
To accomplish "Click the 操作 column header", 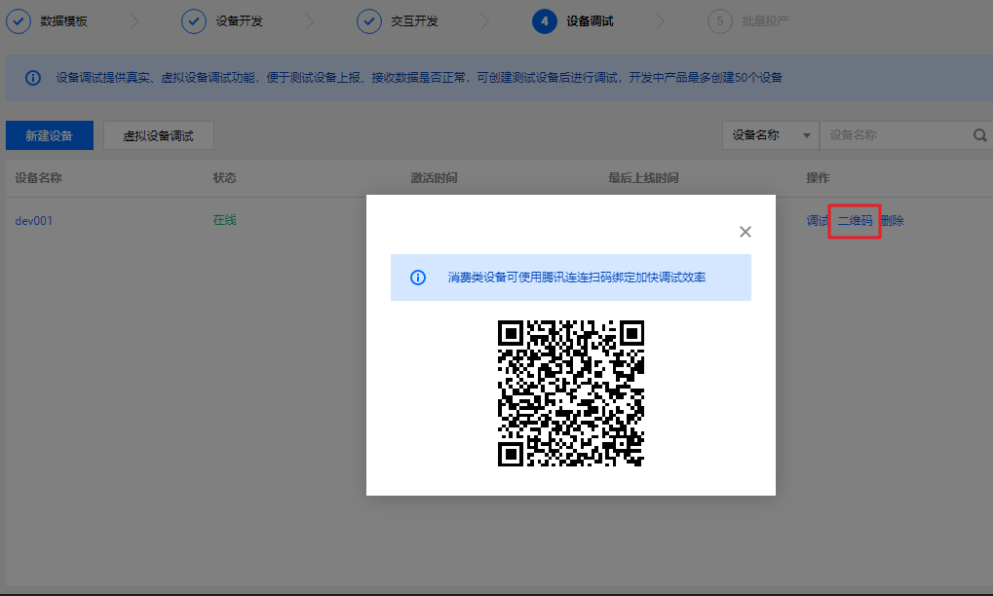I will click(x=818, y=178).
